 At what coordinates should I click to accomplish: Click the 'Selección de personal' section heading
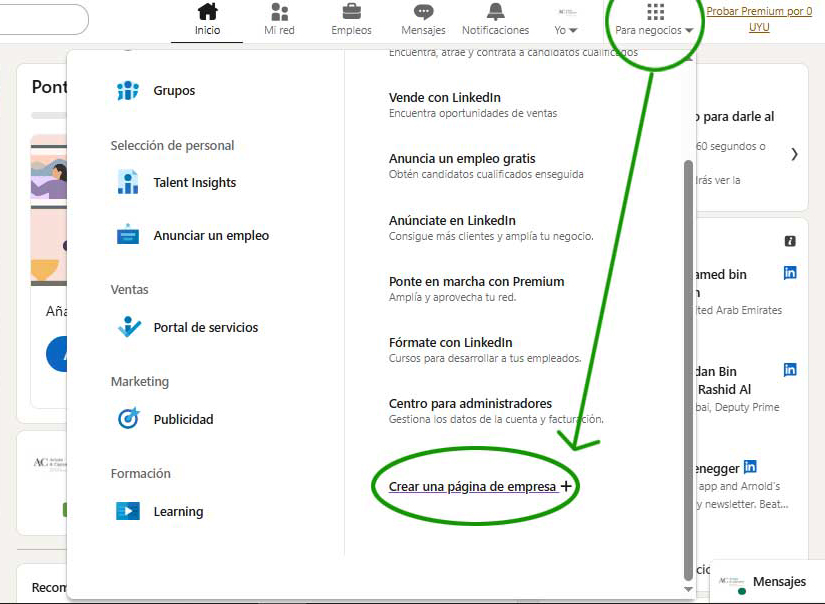172,146
